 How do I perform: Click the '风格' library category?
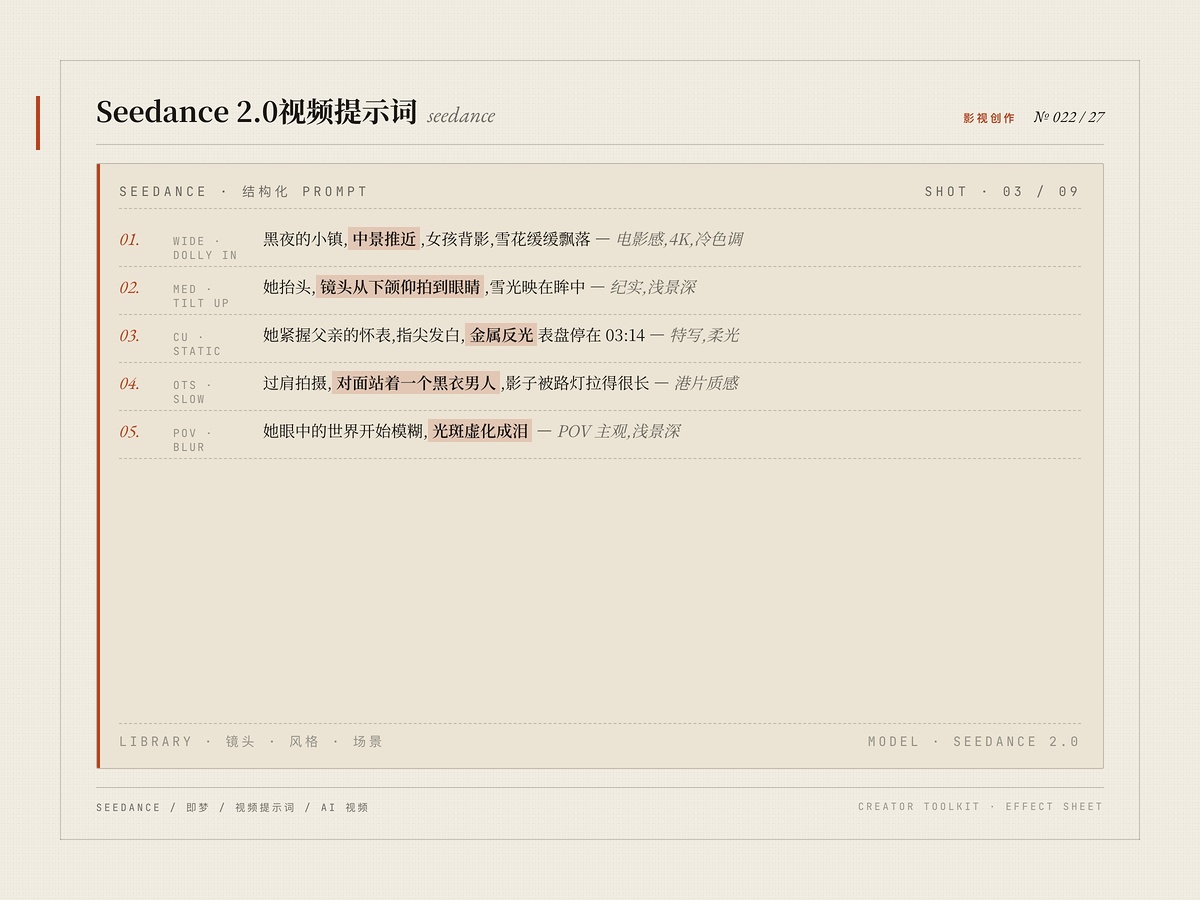click(304, 741)
